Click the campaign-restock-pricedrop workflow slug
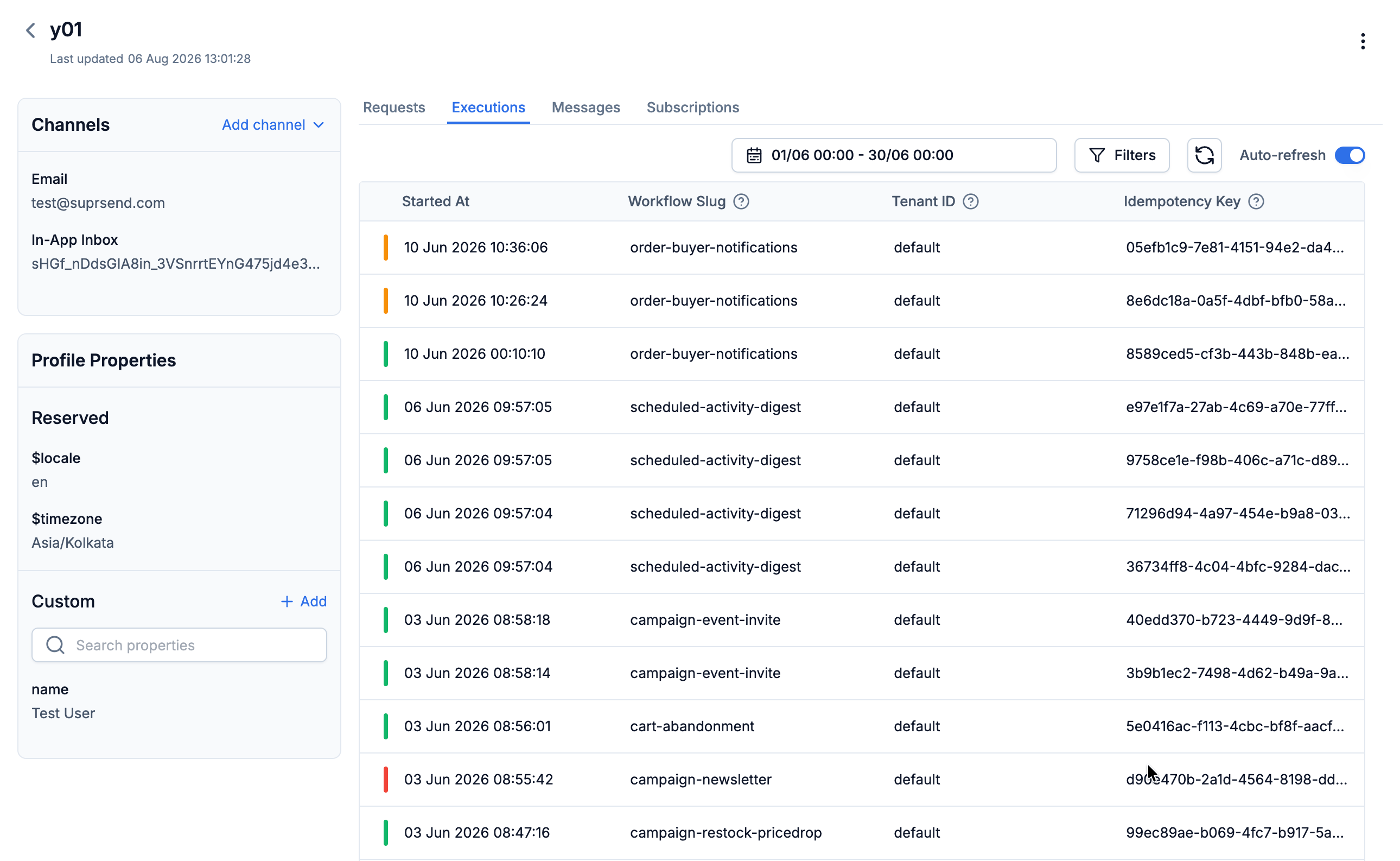The height and width of the screenshot is (861, 1400). click(726, 833)
